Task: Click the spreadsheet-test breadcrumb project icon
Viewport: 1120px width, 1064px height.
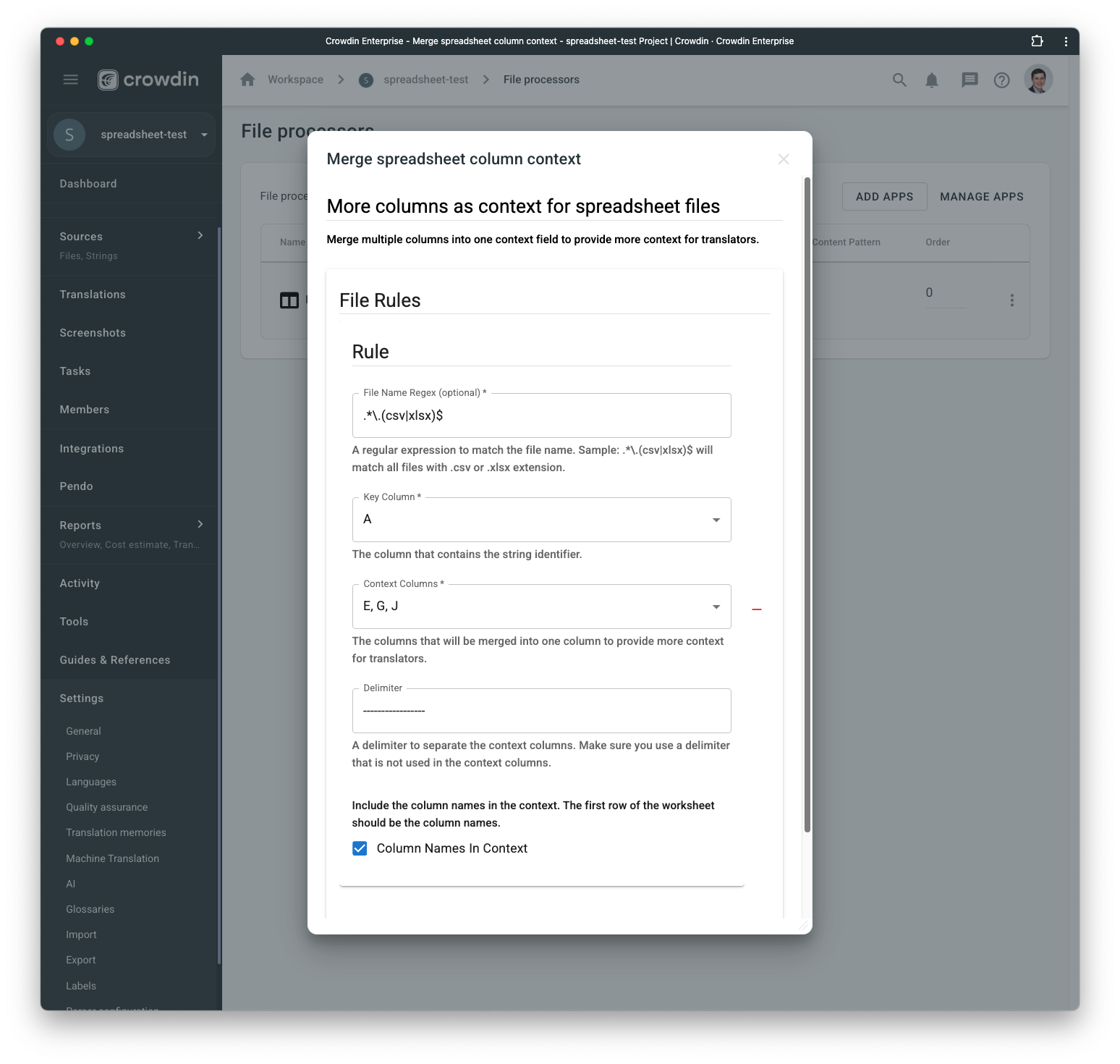Action: coord(366,80)
